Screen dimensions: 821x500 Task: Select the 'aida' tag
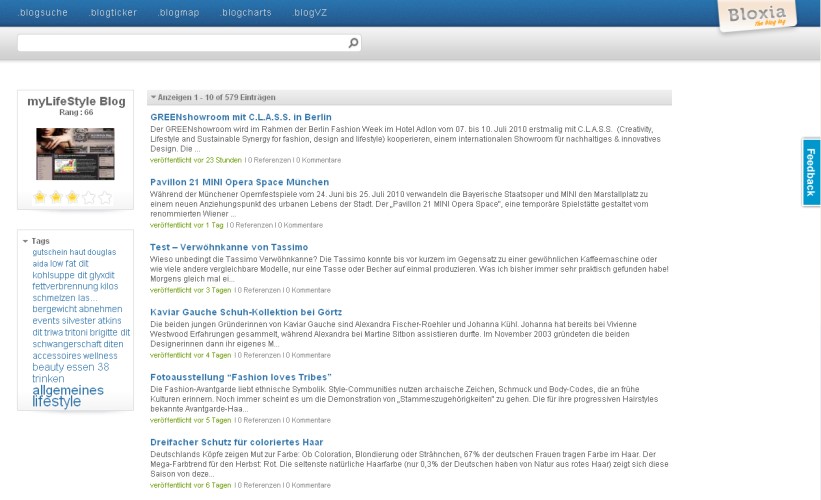click(40, 264)
